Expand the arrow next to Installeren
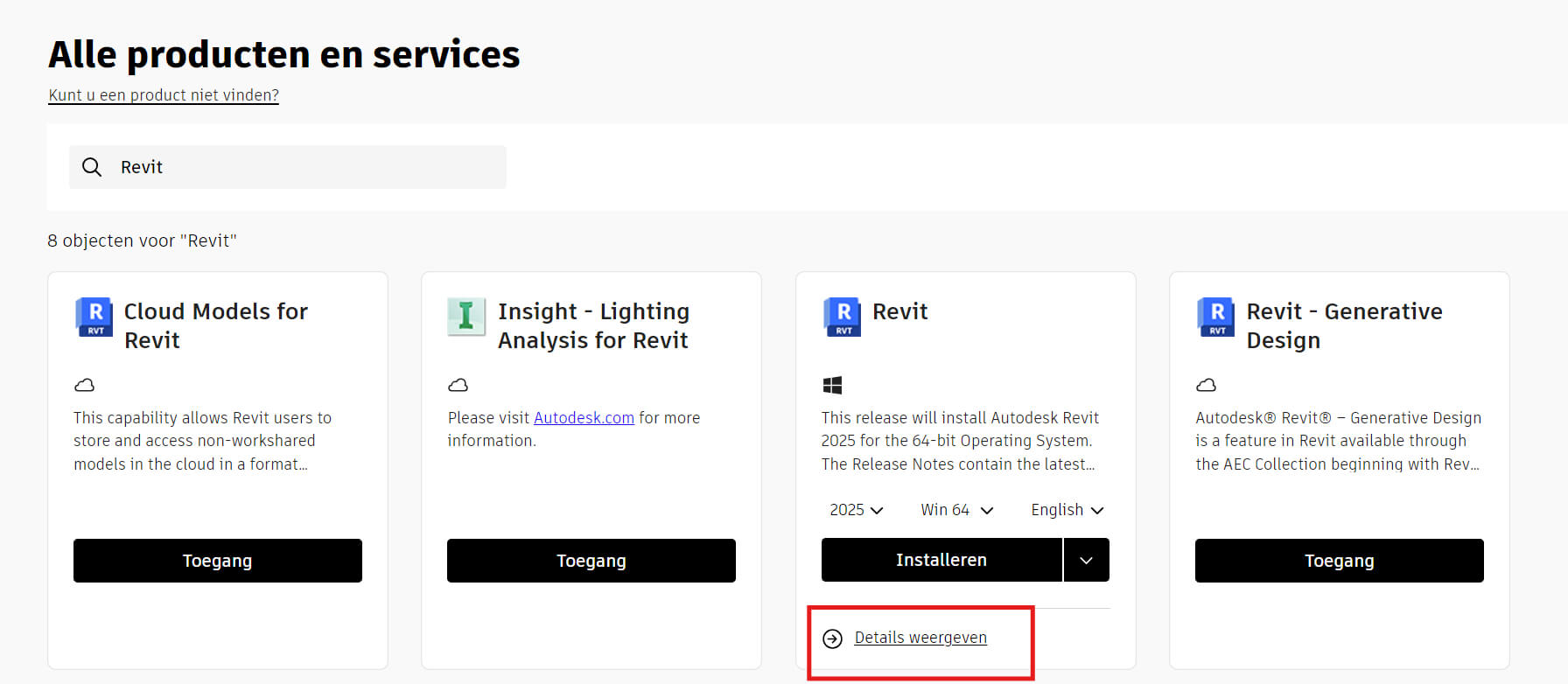The image size is (1568, 684). (1086, 561)
